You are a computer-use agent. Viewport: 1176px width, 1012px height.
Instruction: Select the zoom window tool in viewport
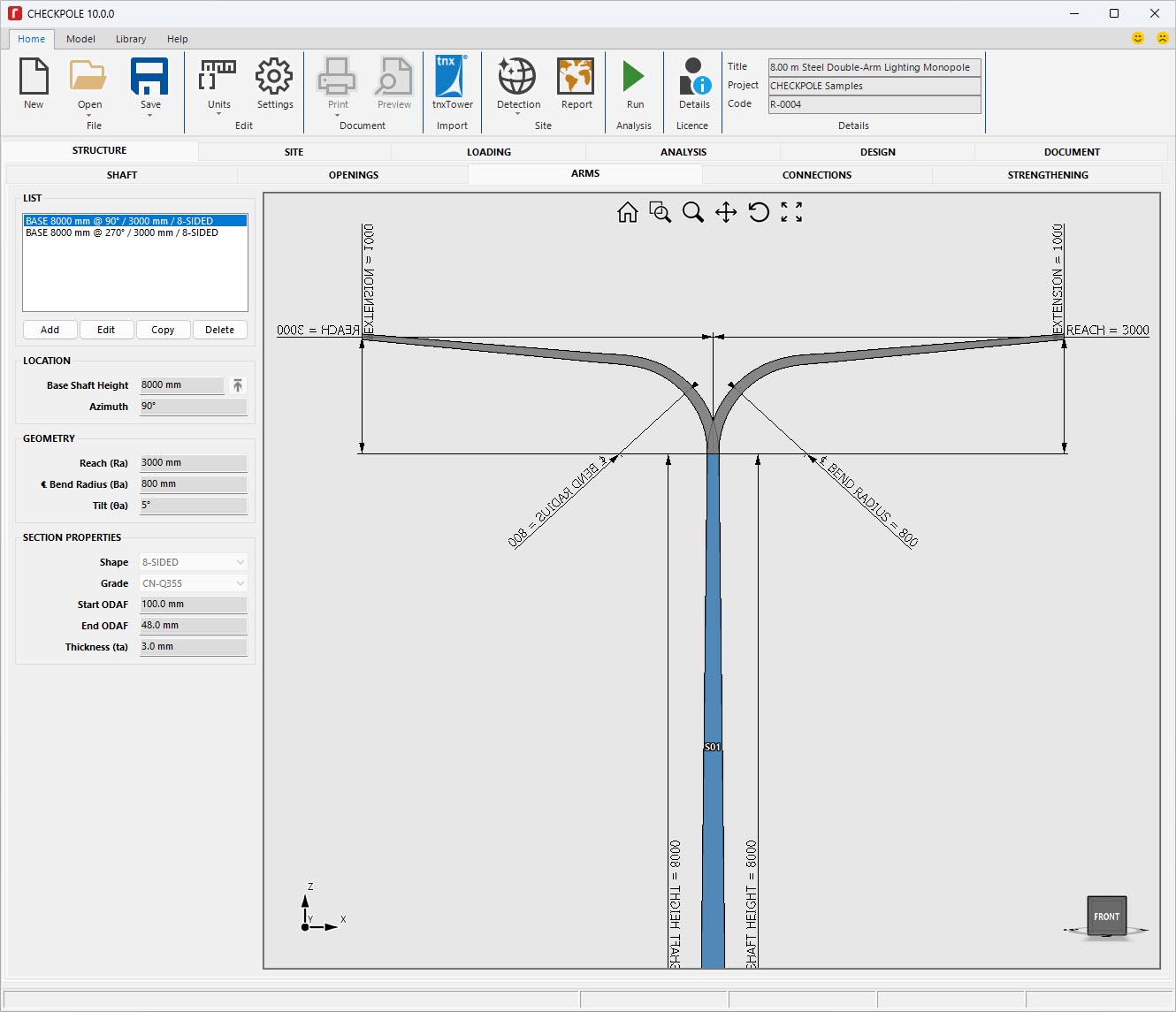coord(660,212)
